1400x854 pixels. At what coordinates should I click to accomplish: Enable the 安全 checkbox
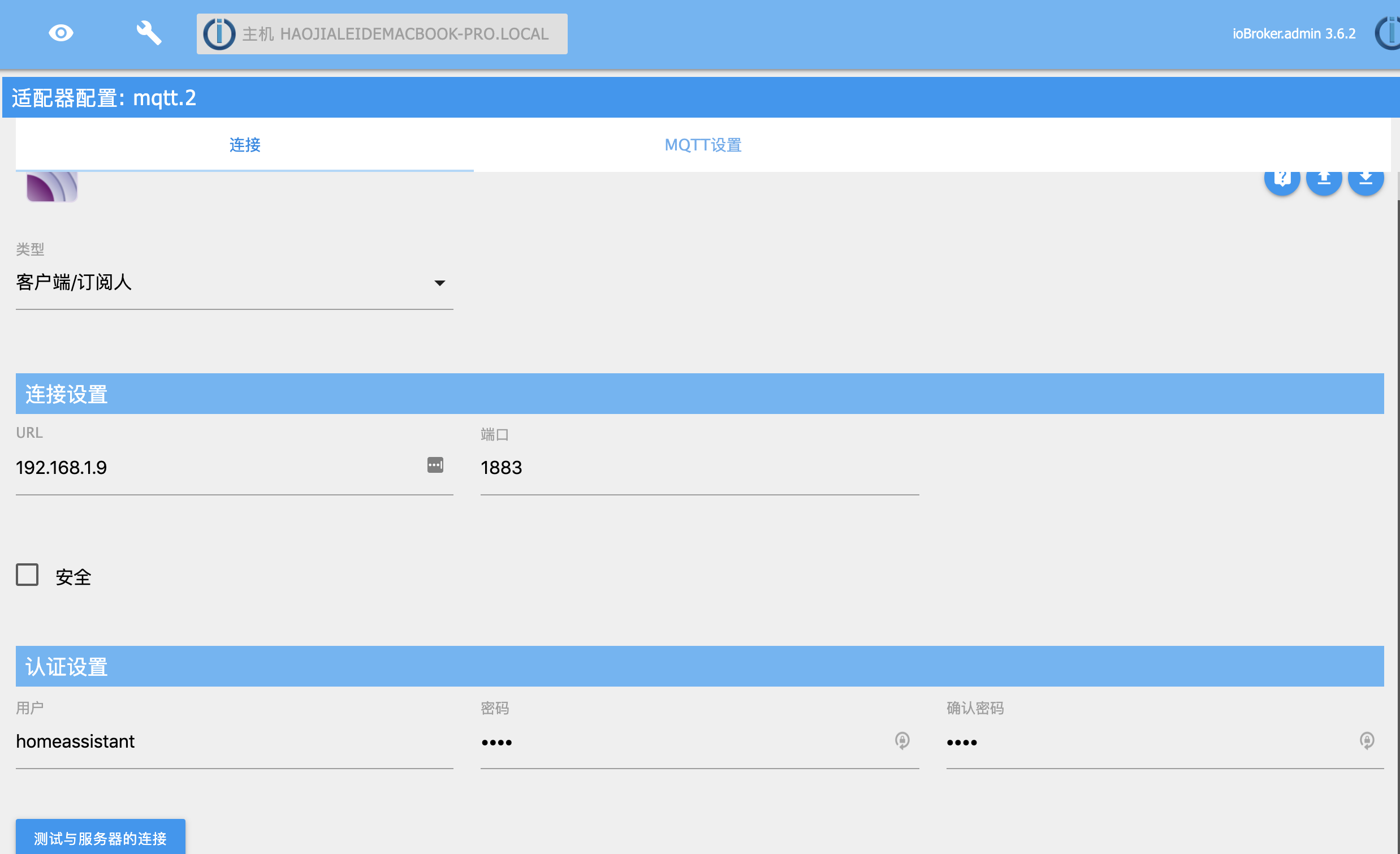(x=27, y=575)
